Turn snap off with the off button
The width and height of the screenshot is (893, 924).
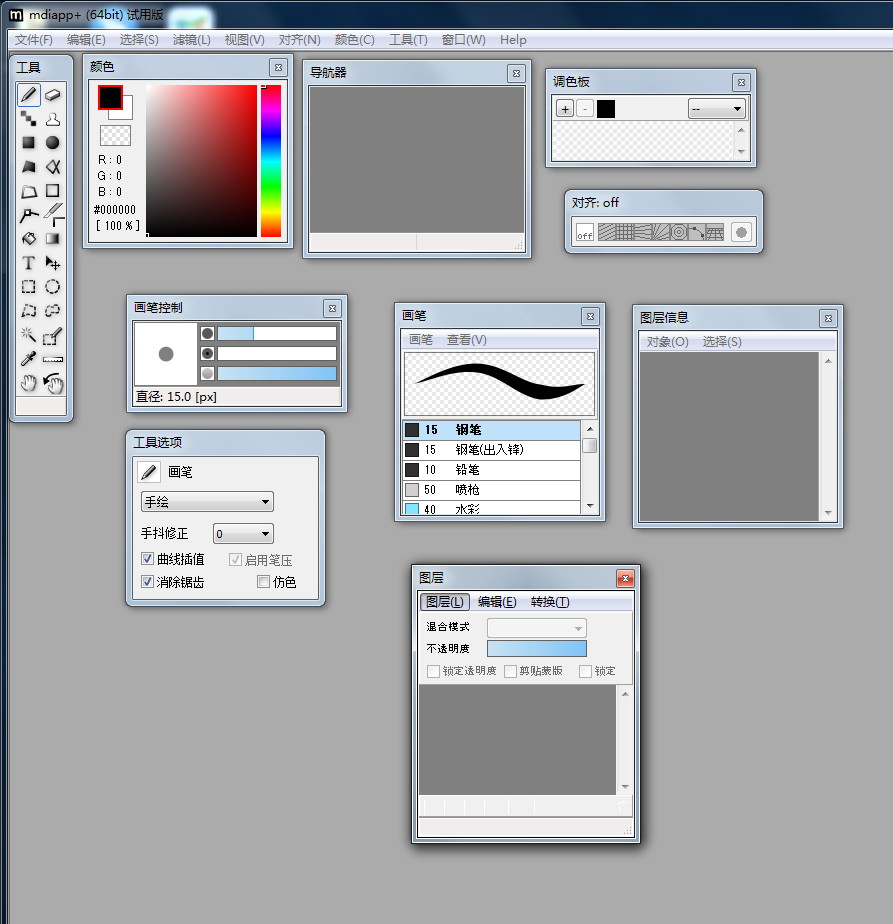coord(585,233)
